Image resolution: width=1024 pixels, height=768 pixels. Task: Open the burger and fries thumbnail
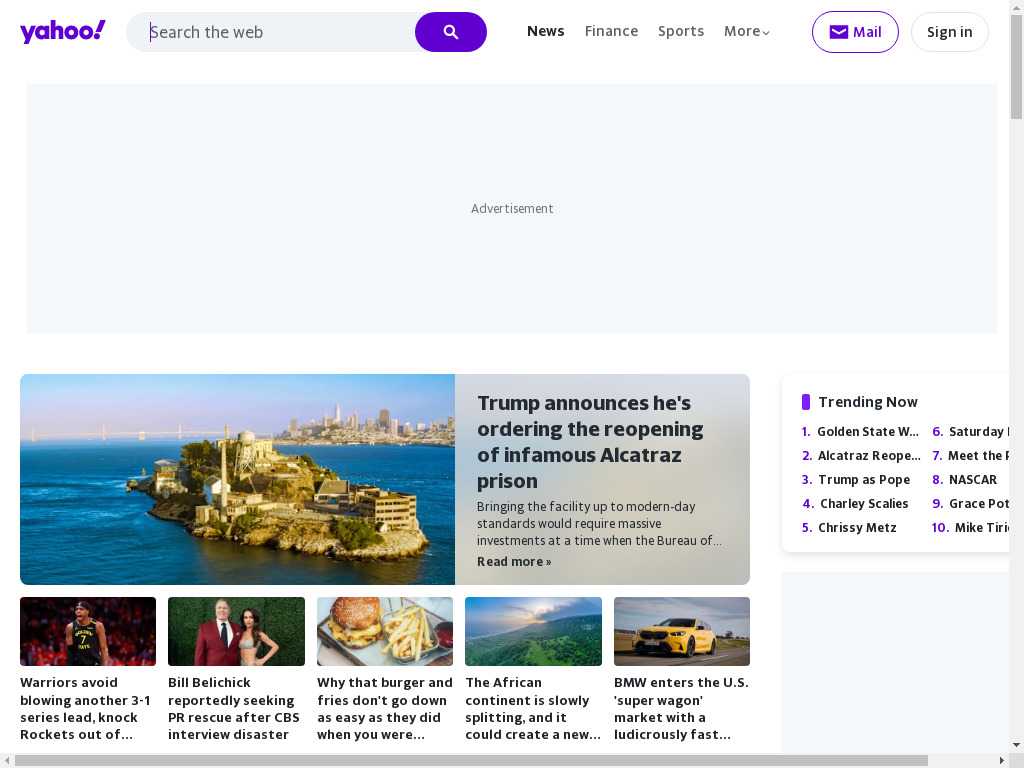[x=385, y=632]
